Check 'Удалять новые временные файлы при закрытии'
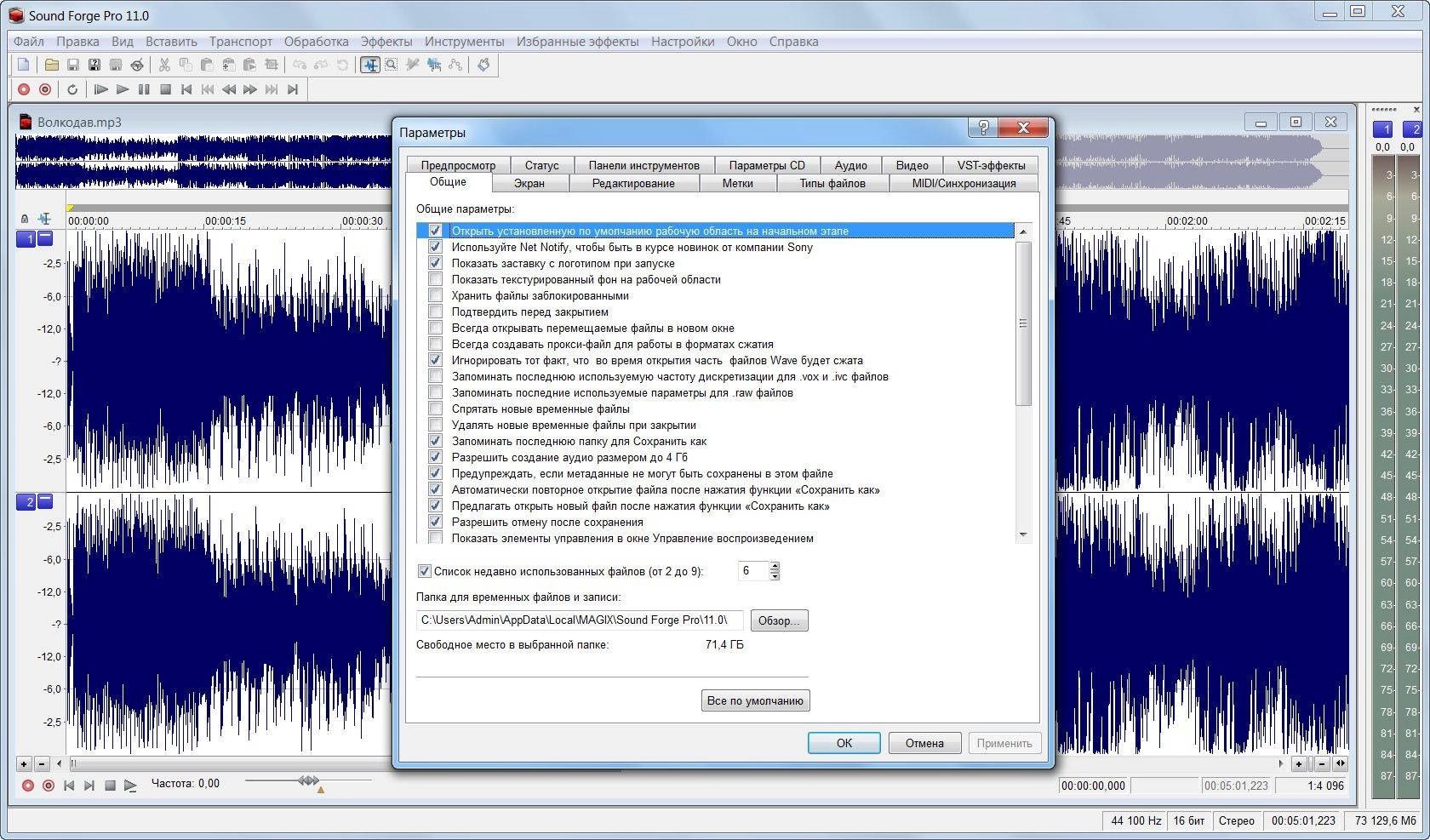The width and height of the screenshot is (1430, 840). pyautogui.click(x=435, y=425)
